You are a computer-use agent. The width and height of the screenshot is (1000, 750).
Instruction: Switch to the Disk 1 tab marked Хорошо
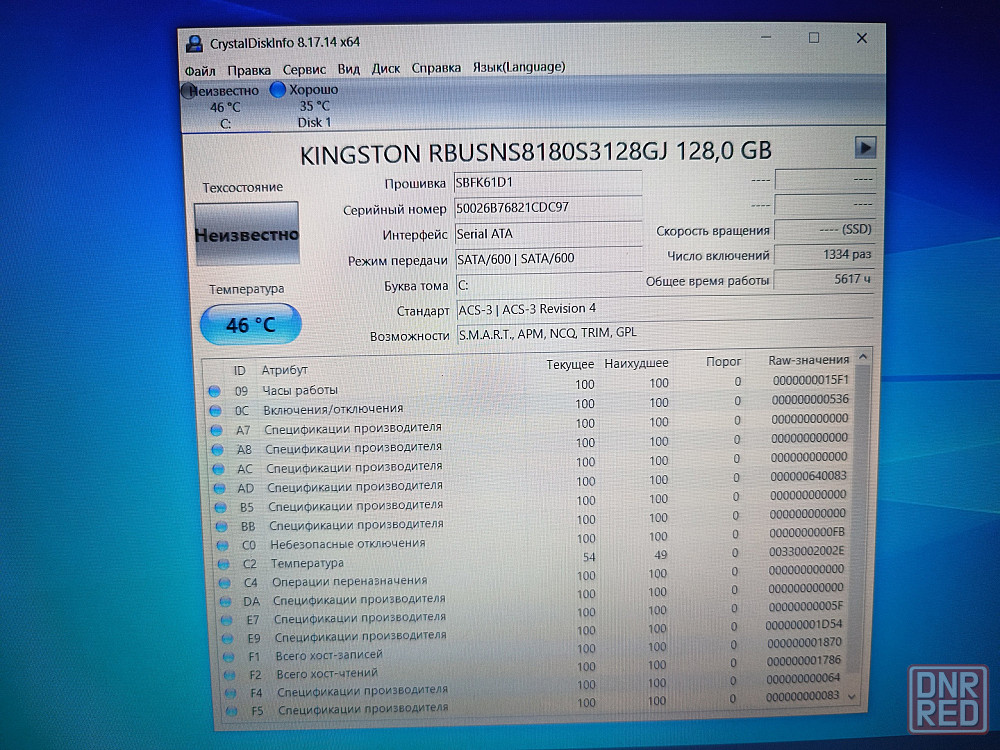point(305,106)
